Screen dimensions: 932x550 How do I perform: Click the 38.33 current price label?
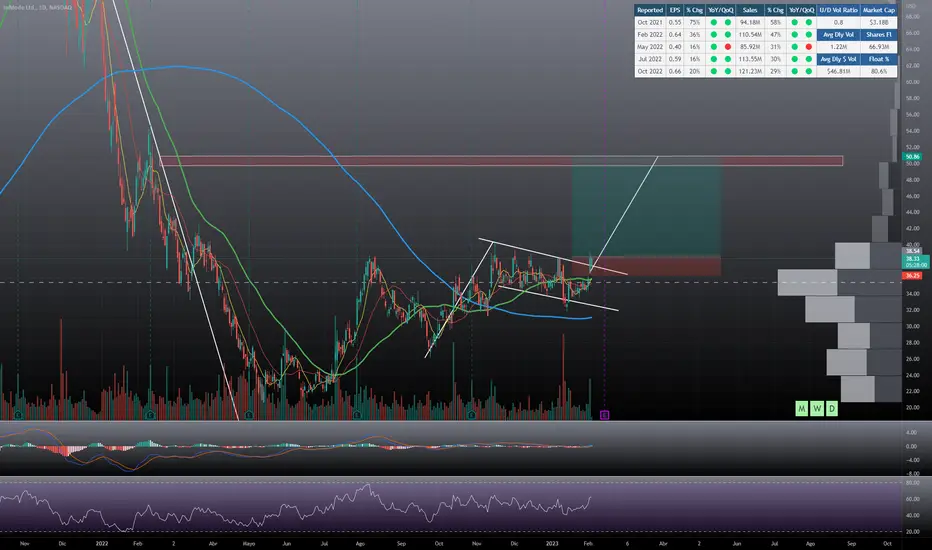[x=912, y=256]
